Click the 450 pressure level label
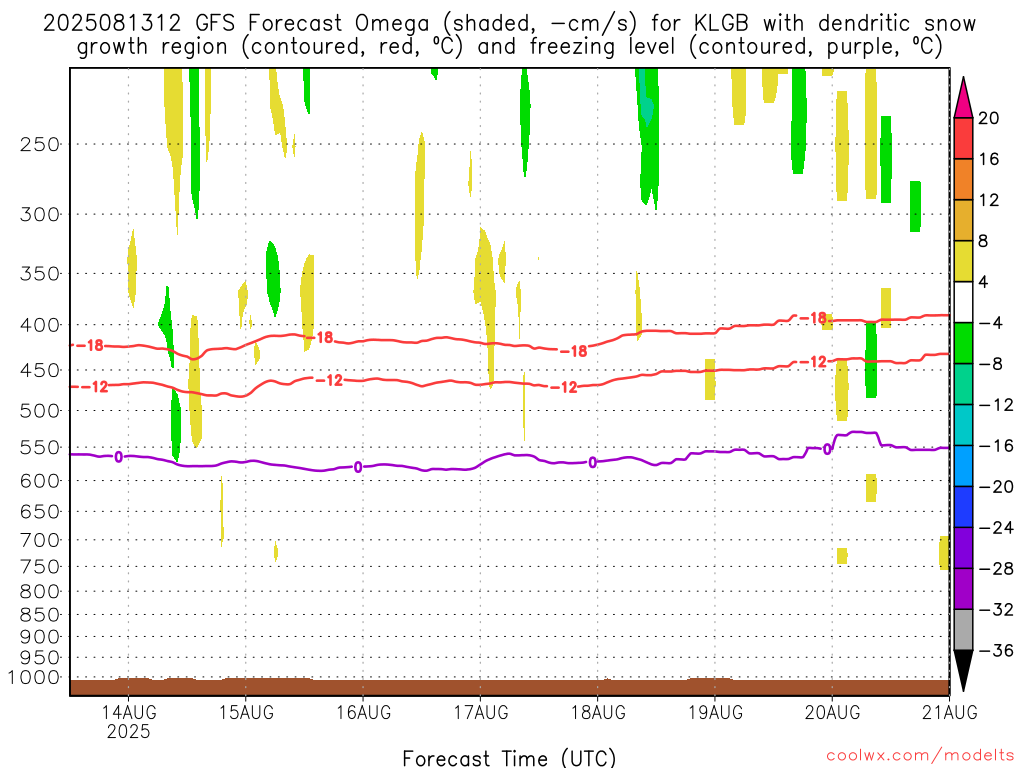Viewport: 1024px width, 768px height. [x=40, y=370]
